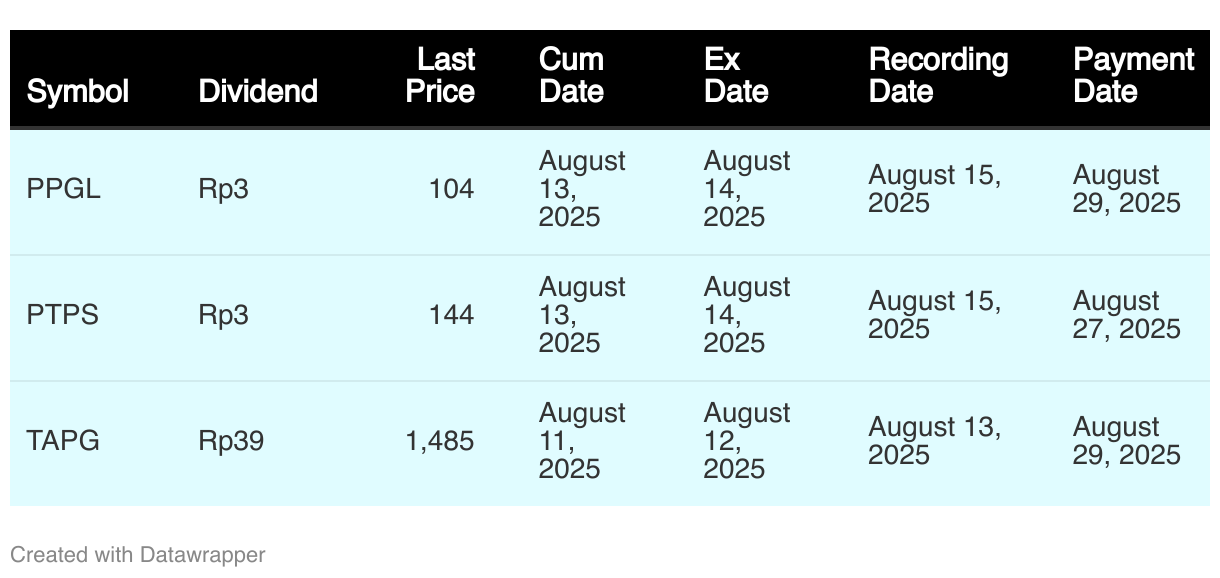
Task: Click the August 13, 2025 recording date
Action: point(935,441)
